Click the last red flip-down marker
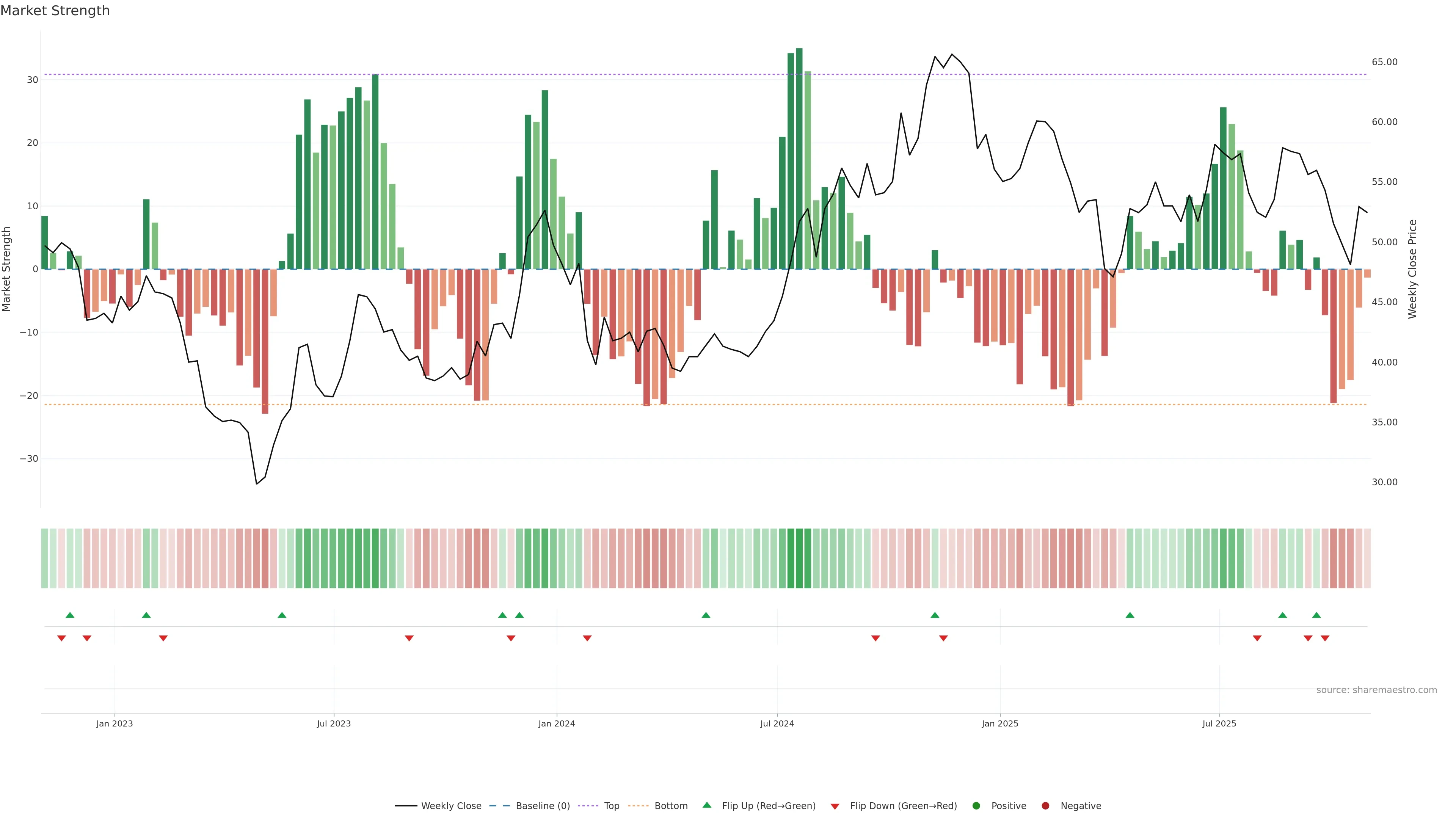The width and height of the screenshot is (1456, 819). (x=1325, y=638)
